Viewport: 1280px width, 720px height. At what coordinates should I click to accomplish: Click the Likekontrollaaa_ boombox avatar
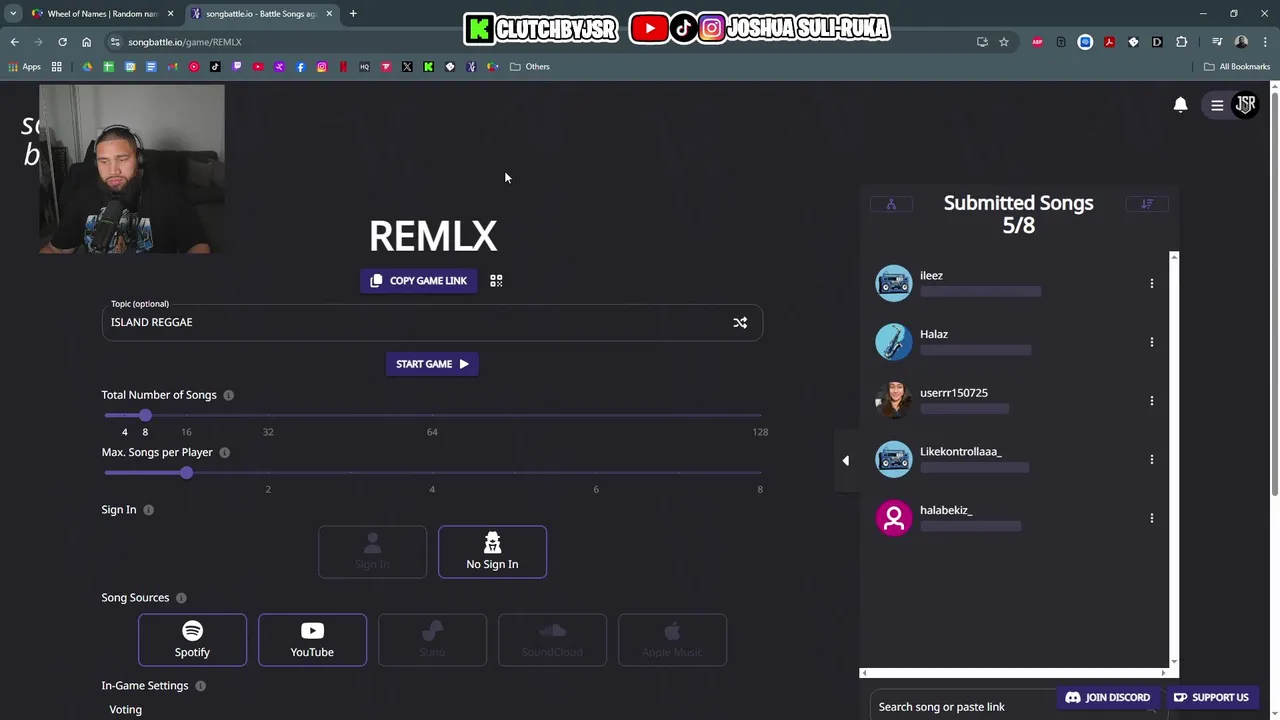[894, 460]
